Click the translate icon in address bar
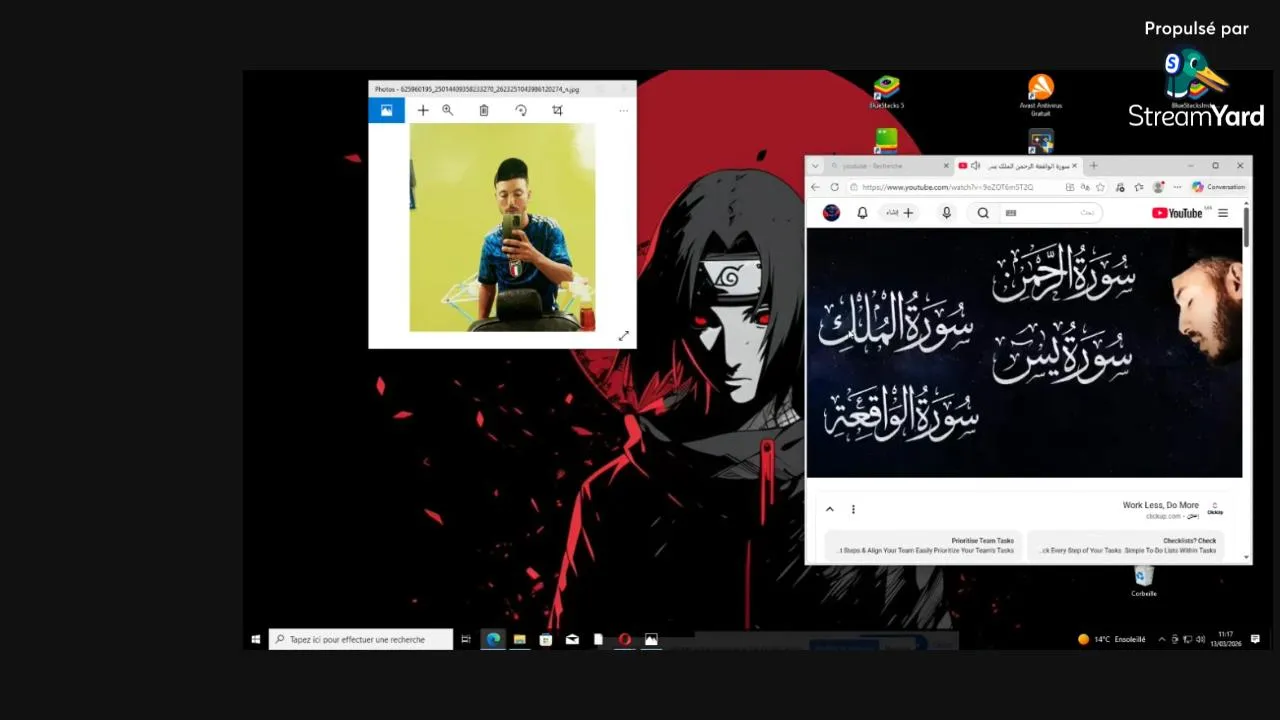The image size is (1280, 720). click(x=1085, y=187)
